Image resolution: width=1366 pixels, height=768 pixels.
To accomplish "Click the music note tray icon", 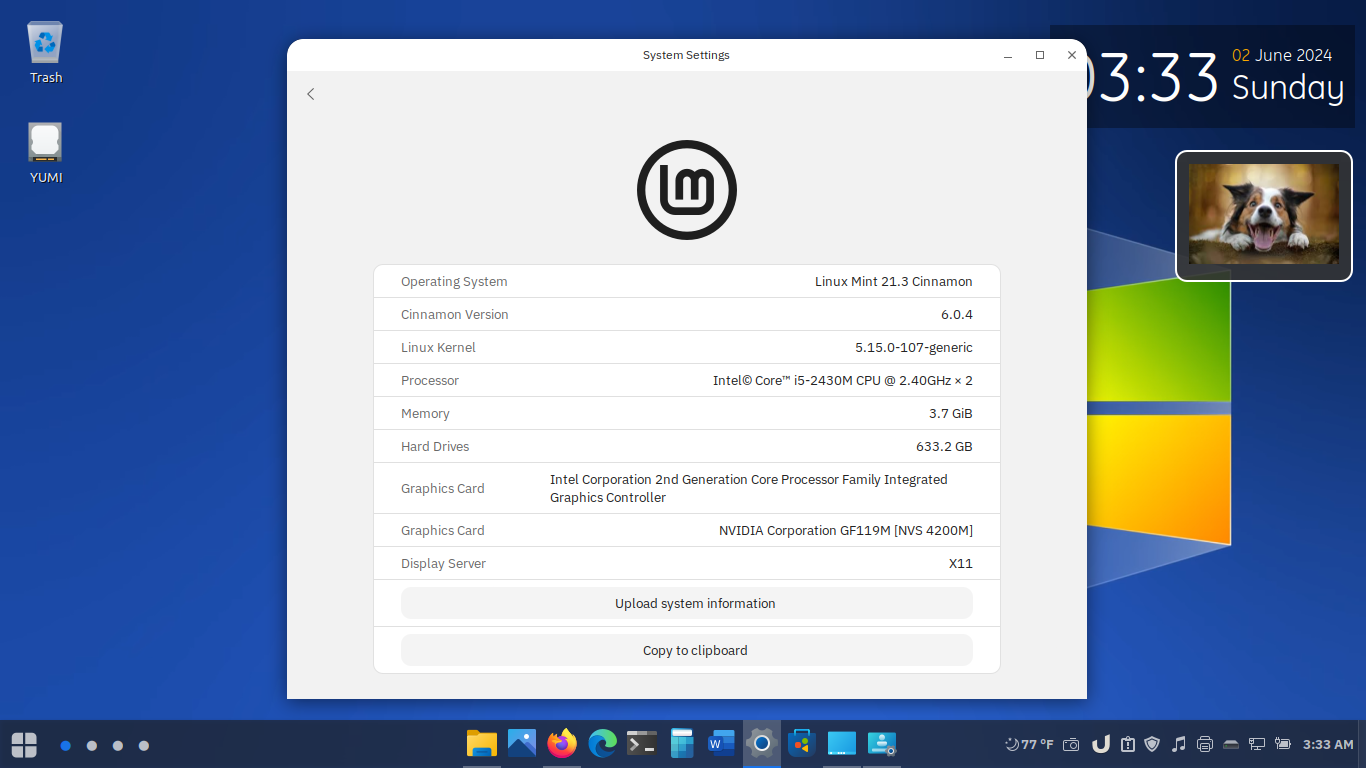I will pos(1179,744).
